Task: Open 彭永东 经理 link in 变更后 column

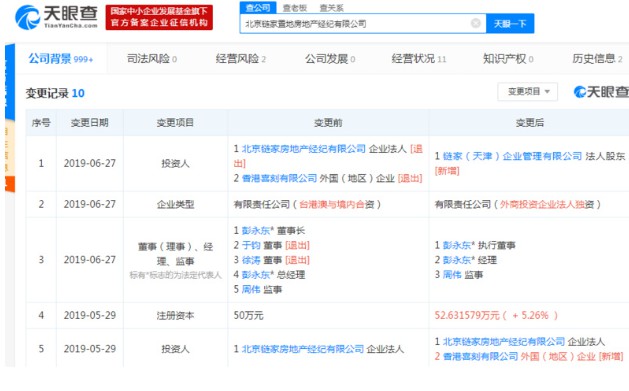Action: pyautogui.click(x=457, y=260)
